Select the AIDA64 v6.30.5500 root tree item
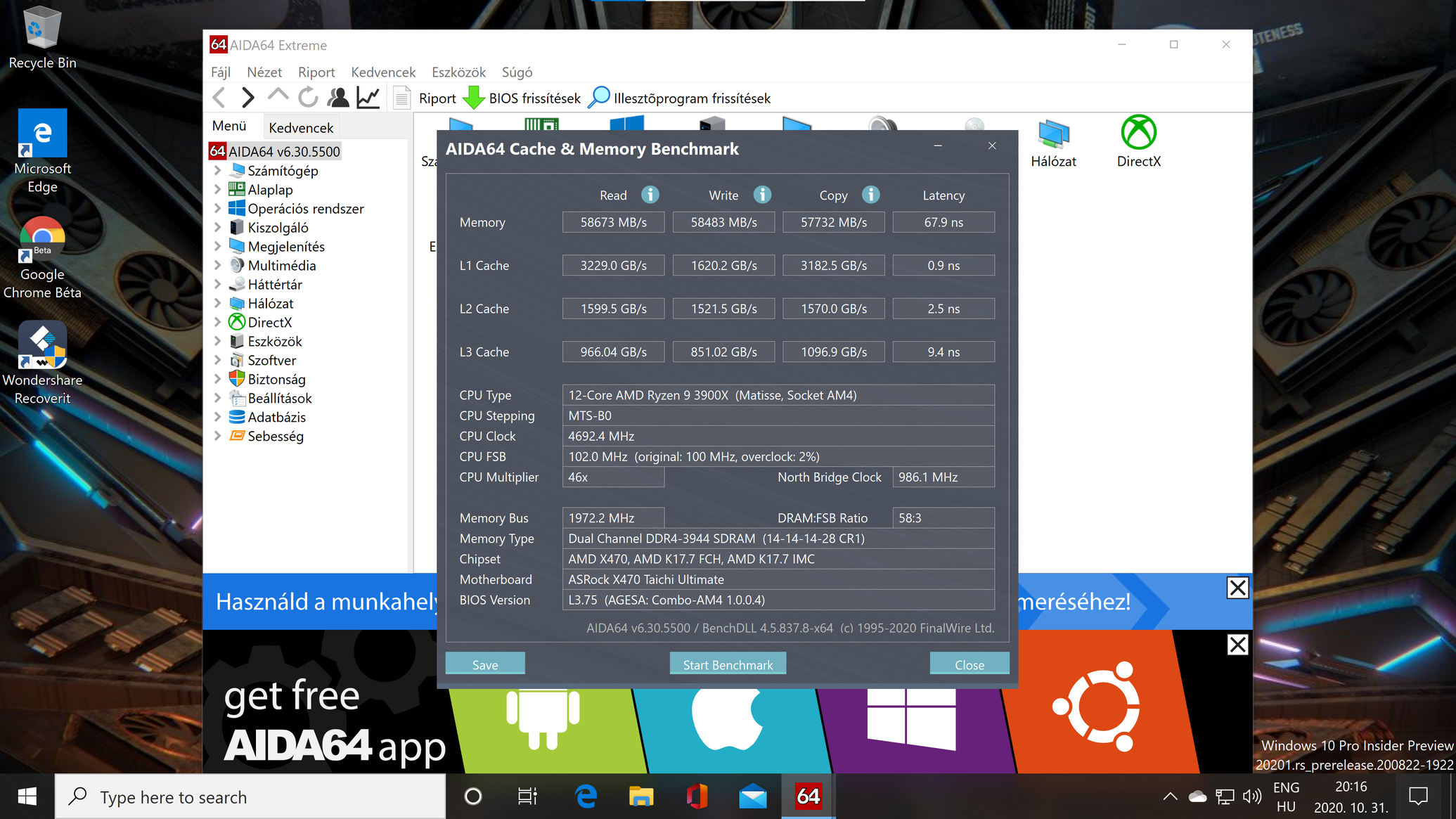This screenshot has height=819, width=1456. [275, 151]
